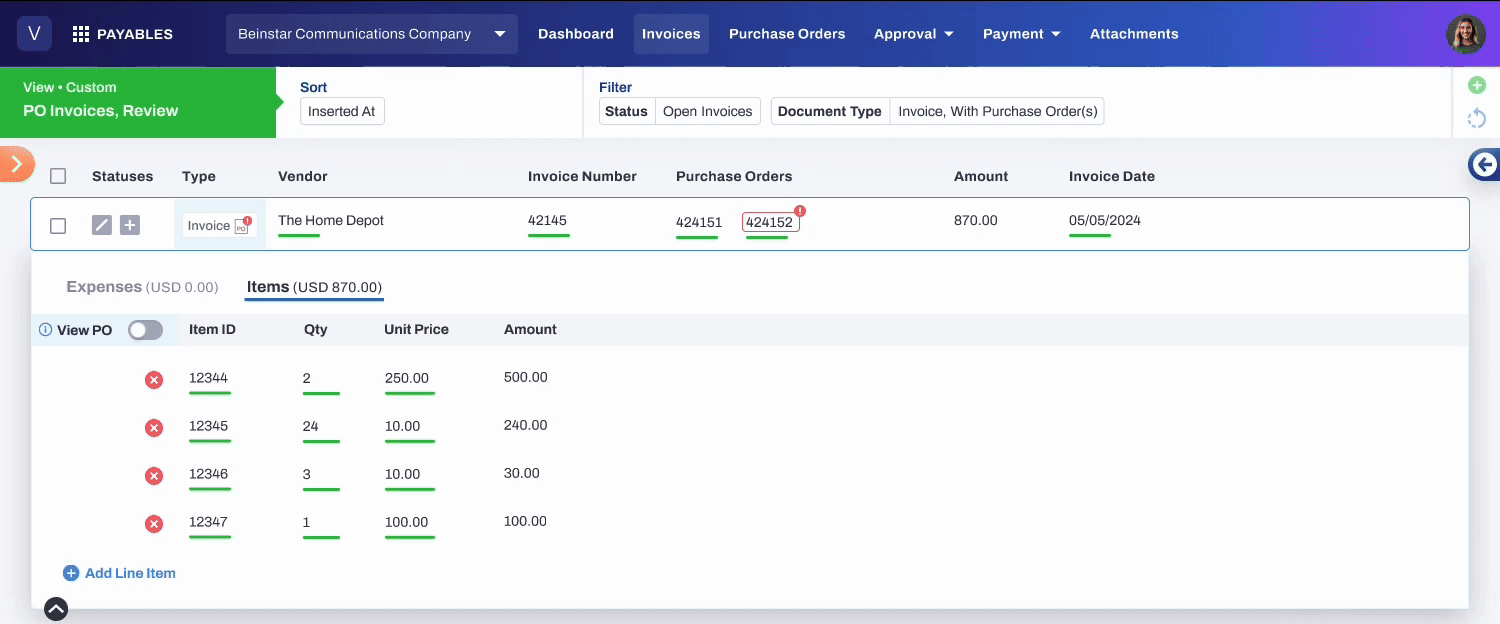1500x624 pixels.
Task: Click line amount 240.00
Action: click(x=526, y=426)
